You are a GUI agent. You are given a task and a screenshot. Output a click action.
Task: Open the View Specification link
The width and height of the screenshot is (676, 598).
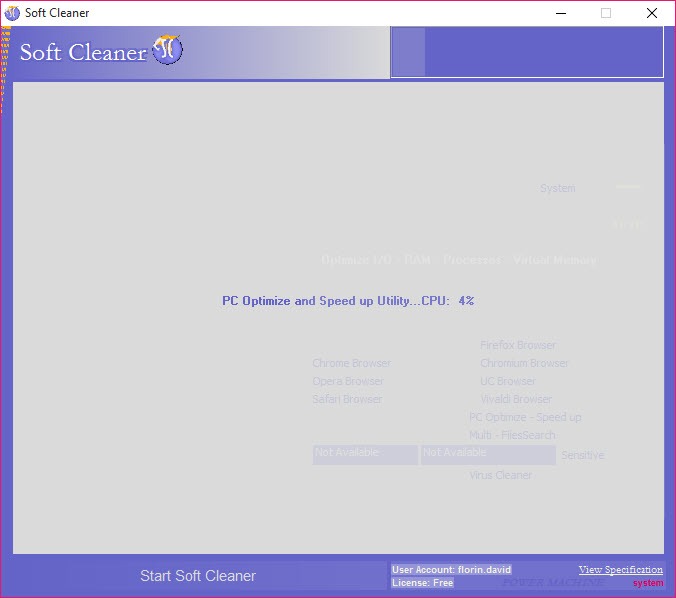[620, 570]
